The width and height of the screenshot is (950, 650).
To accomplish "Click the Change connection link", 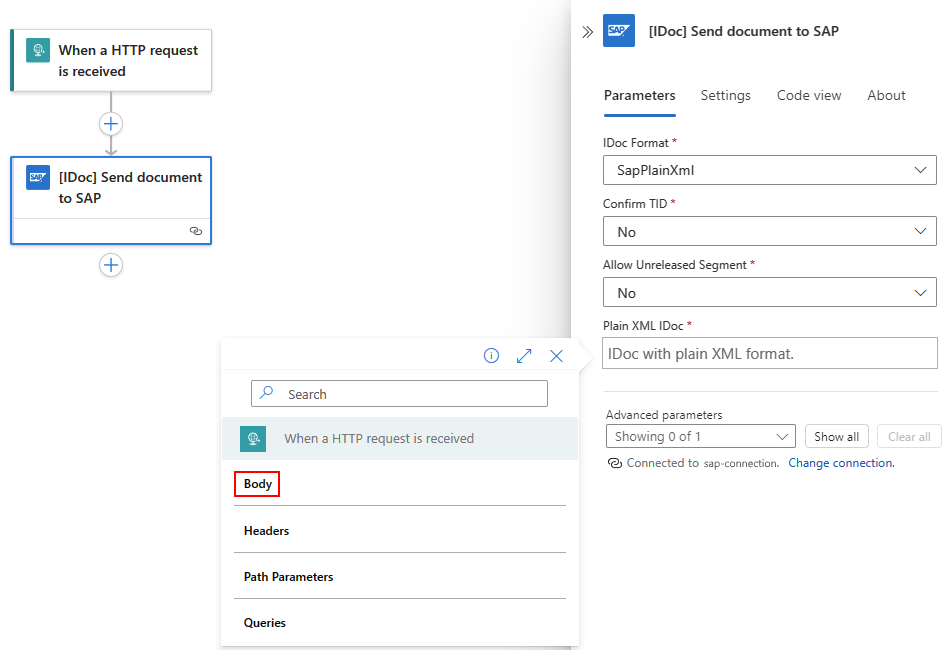I will click(x=840, y=463).
